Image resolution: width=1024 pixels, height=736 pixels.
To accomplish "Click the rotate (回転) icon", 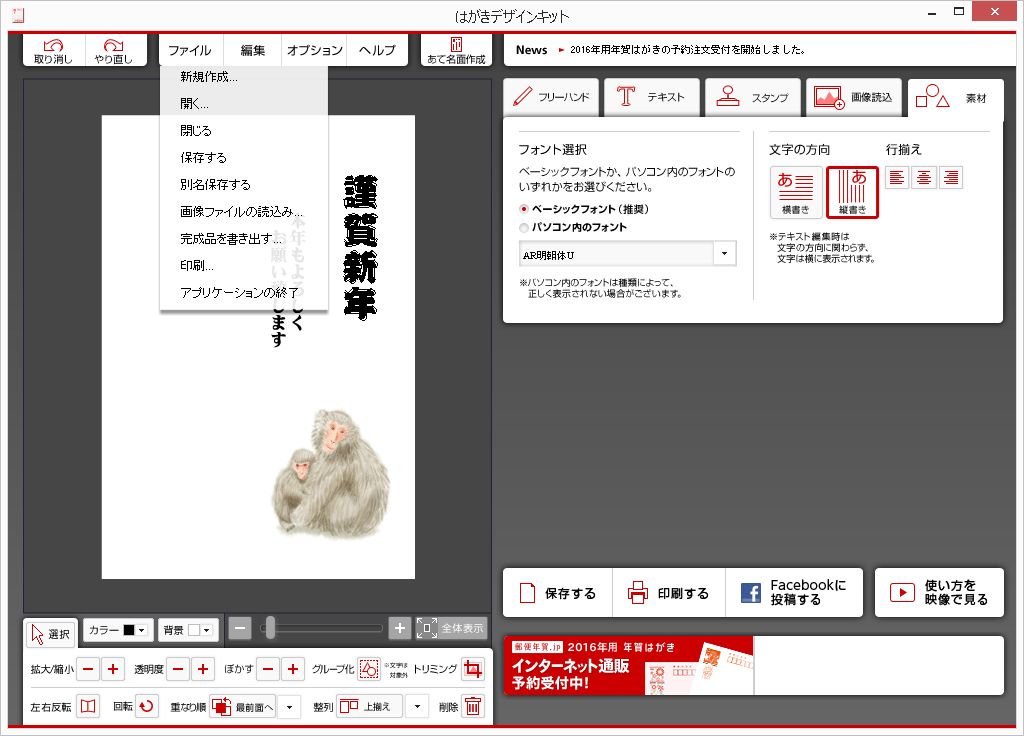I will click(x=147, y=707).
